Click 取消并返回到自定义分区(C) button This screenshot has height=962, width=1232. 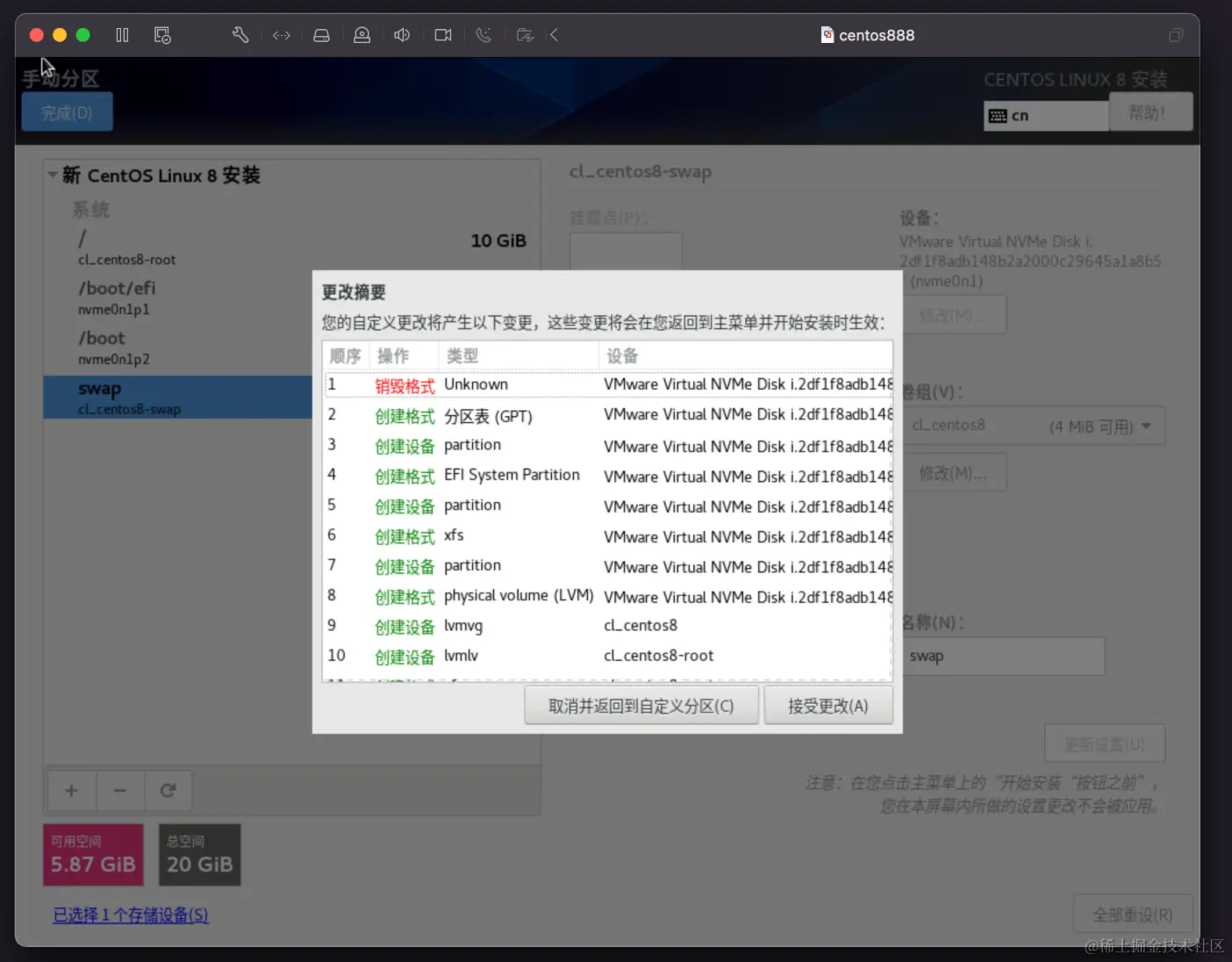click(641, 706)
